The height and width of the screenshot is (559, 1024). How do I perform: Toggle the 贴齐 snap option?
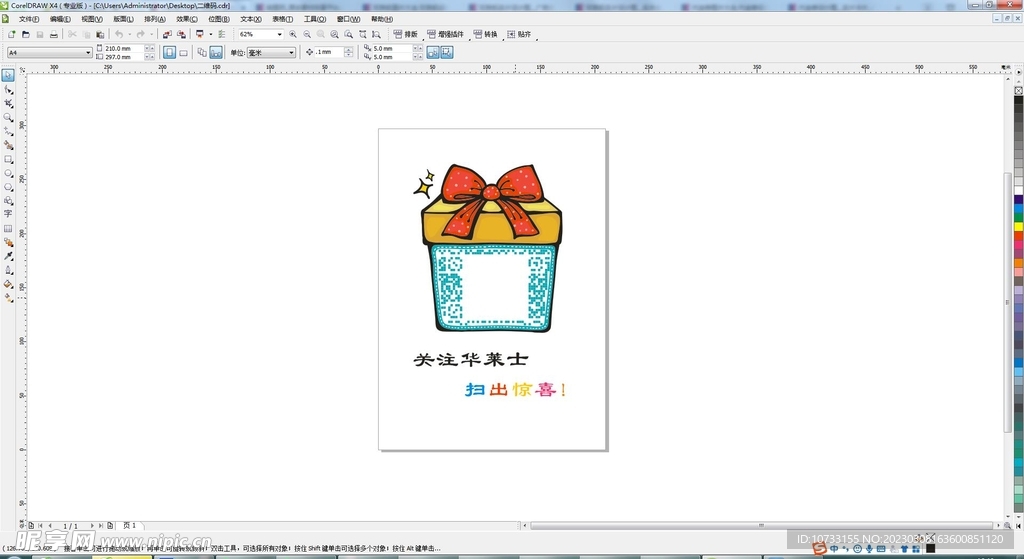pos(520,35)
